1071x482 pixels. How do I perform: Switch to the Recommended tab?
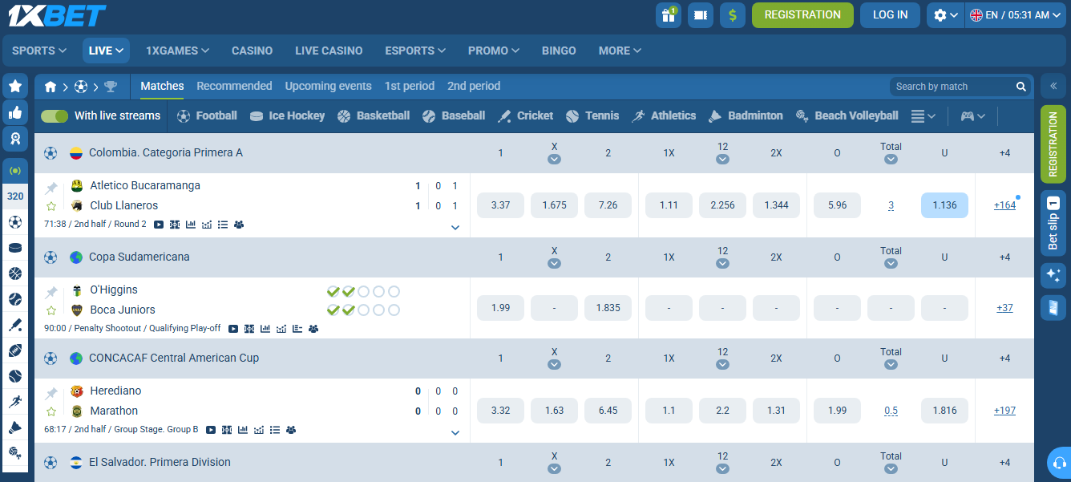234,86
